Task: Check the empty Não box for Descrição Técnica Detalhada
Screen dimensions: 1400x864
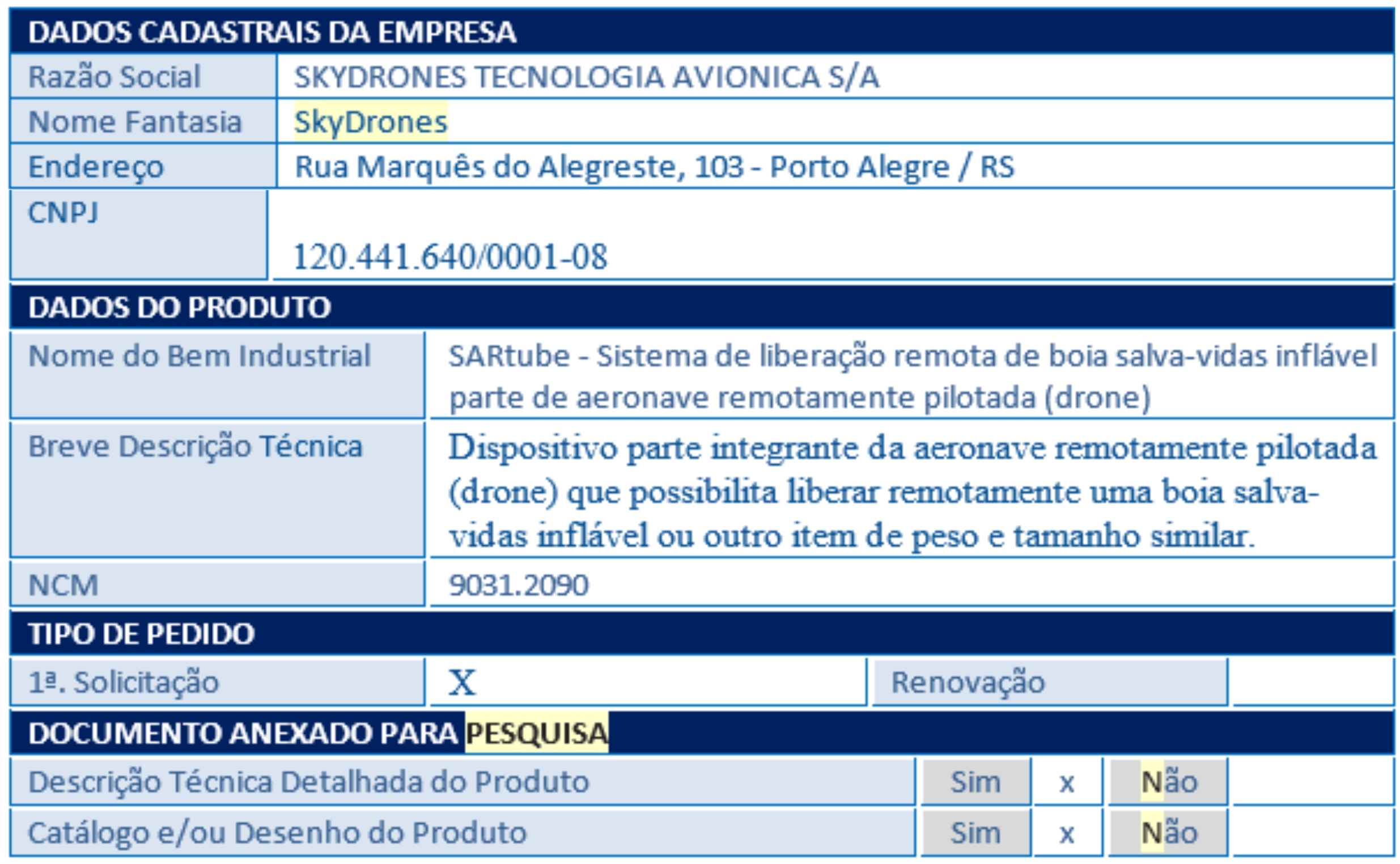Action: click(1313, 782)
